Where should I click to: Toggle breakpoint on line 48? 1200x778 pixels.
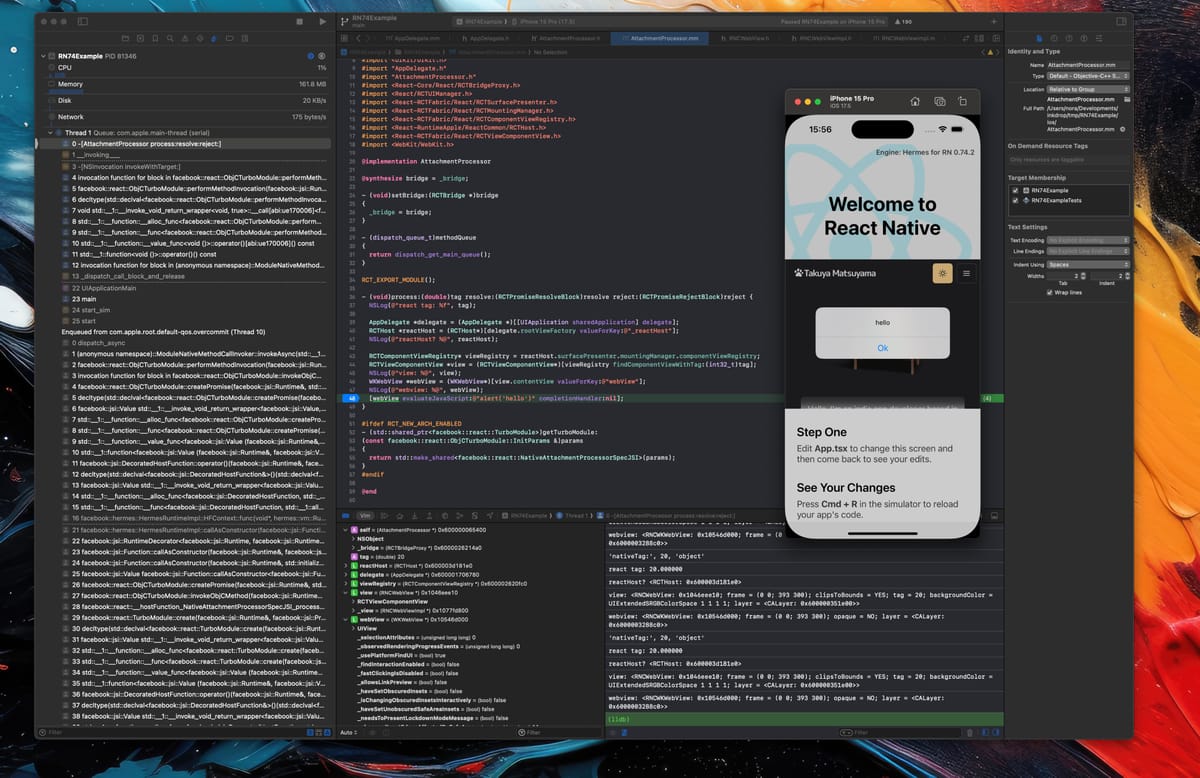pyautogui.click(x=349, y=398)
